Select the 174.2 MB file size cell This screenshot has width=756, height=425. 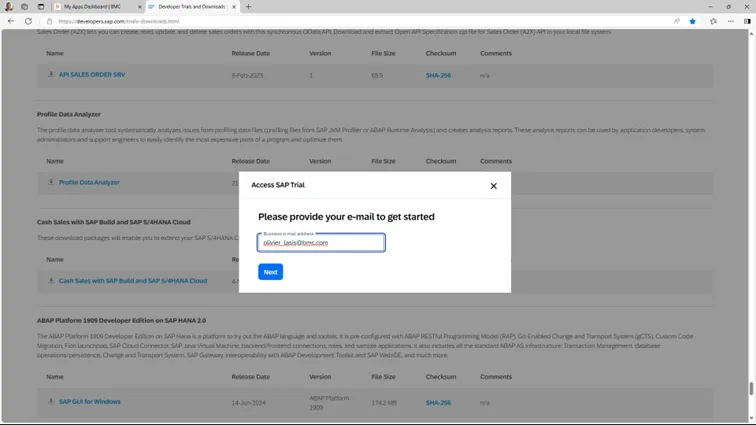point(384,402)
